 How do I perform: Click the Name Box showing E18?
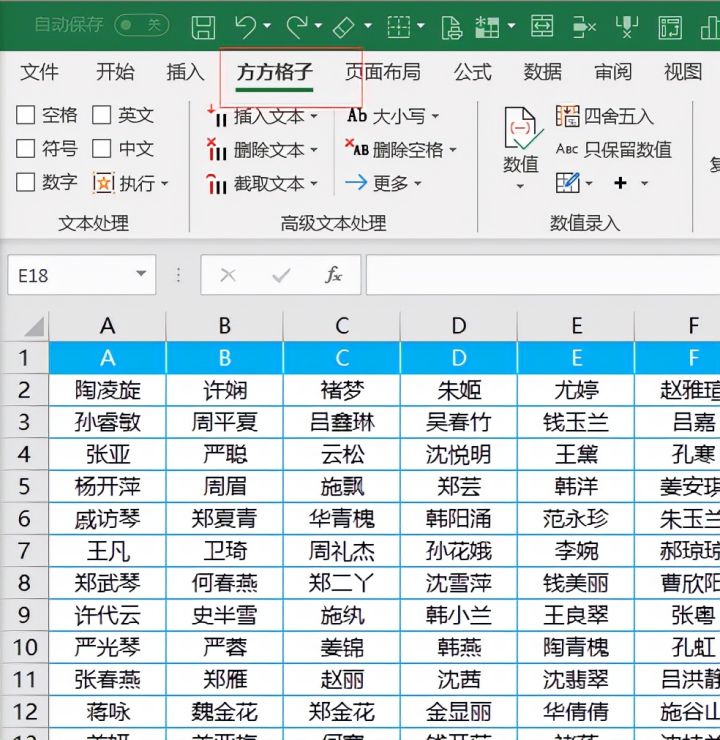(x=82, y=275)
